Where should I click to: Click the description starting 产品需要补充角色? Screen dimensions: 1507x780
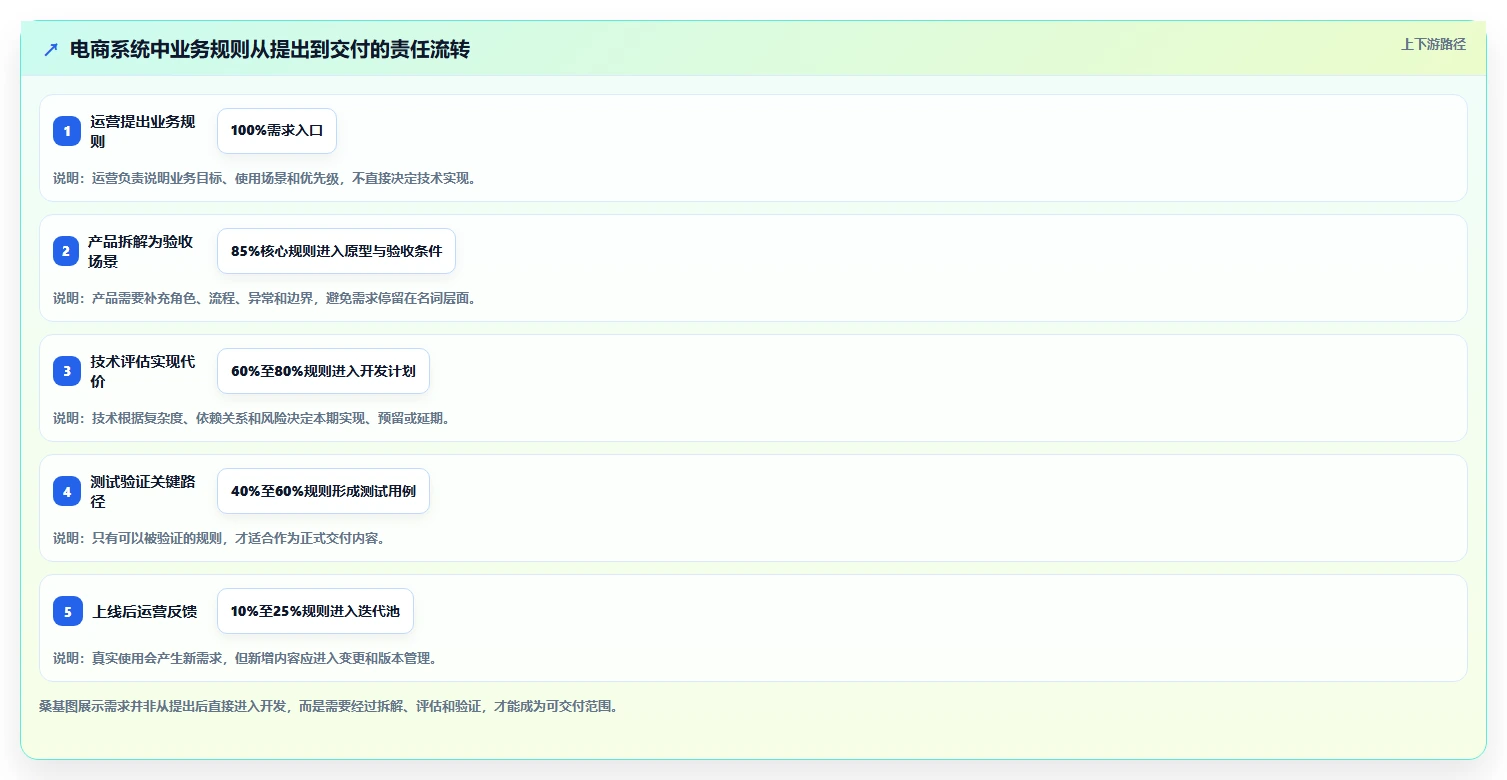pyautogui.click(x=265, y=298)
